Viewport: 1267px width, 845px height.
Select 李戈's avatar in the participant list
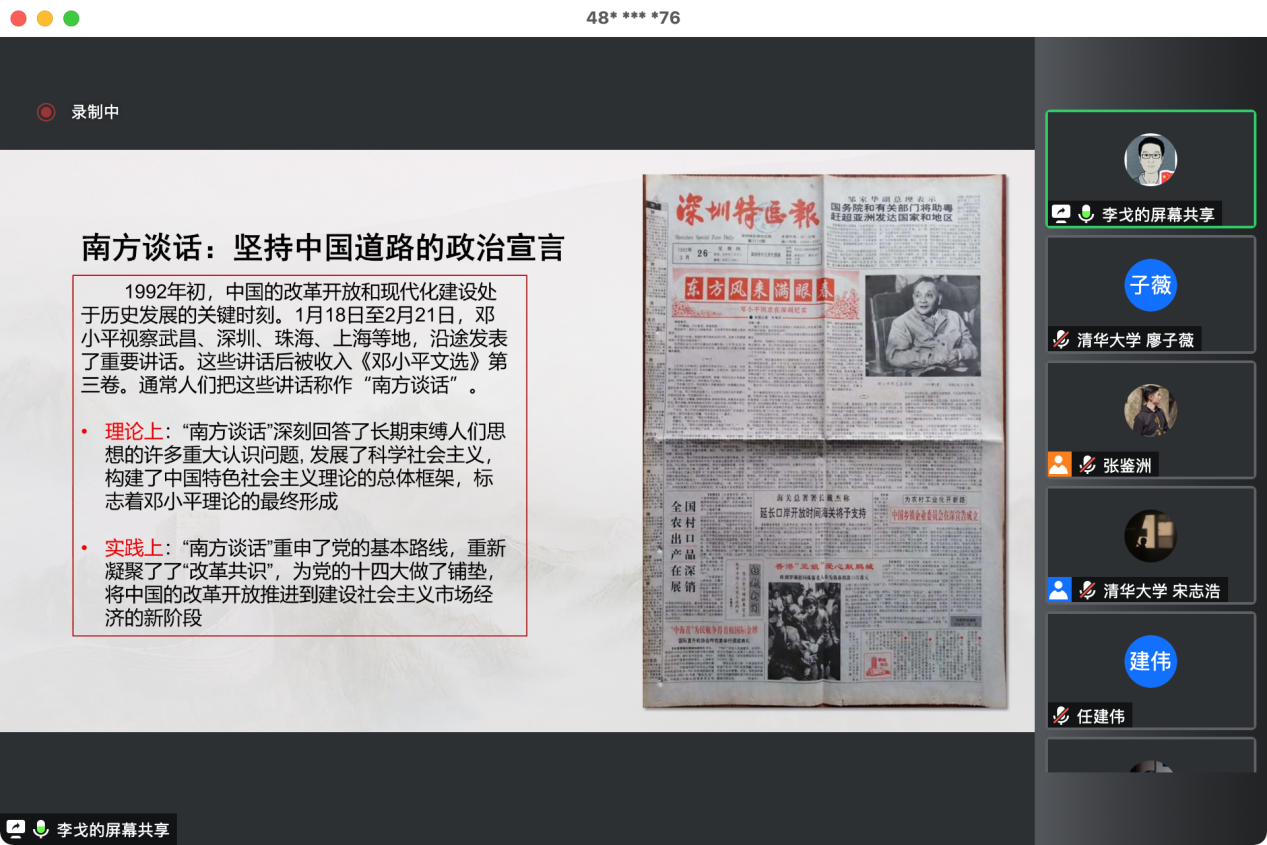coord(1150,160)
